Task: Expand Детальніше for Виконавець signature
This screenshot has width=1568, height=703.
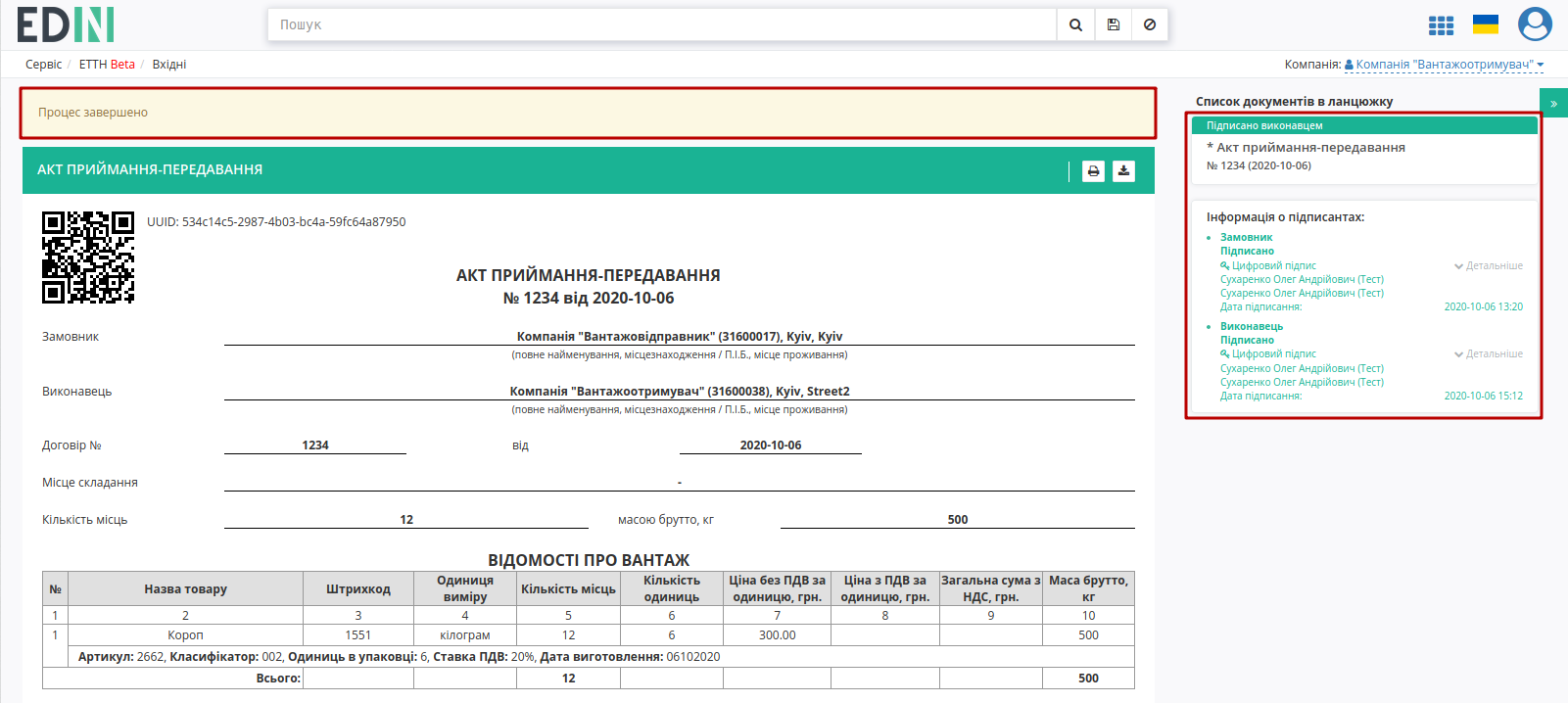Action: click(x=1489, y=354)
